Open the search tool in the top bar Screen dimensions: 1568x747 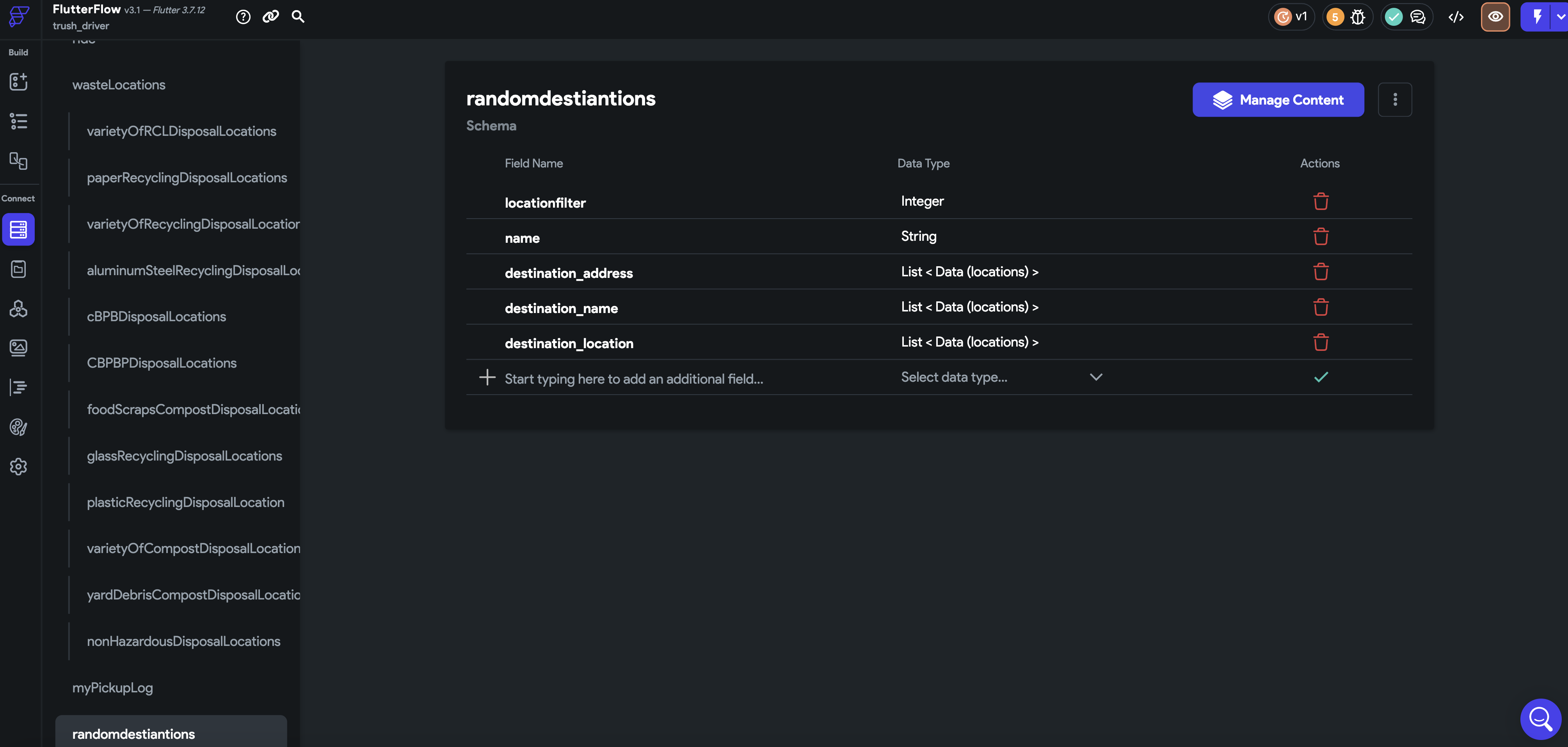tap(298, 16)
